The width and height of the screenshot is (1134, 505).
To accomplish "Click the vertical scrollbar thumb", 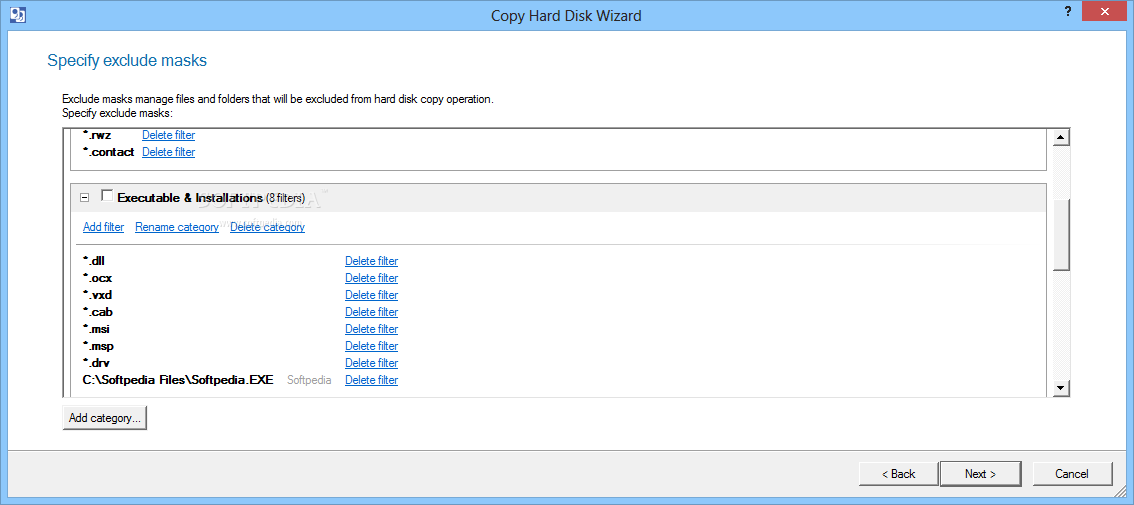I will (1061, 235).
